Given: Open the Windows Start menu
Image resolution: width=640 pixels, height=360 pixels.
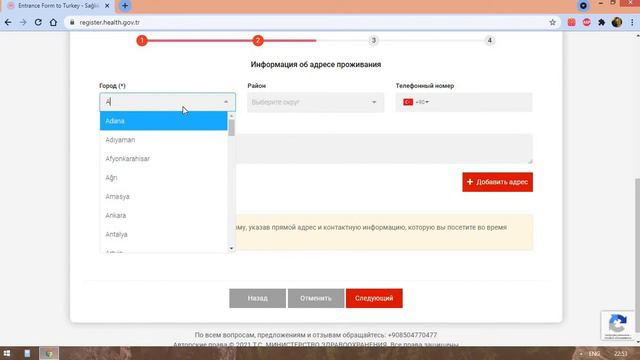Looking at the screenshot, I should (x=7, y=353).
